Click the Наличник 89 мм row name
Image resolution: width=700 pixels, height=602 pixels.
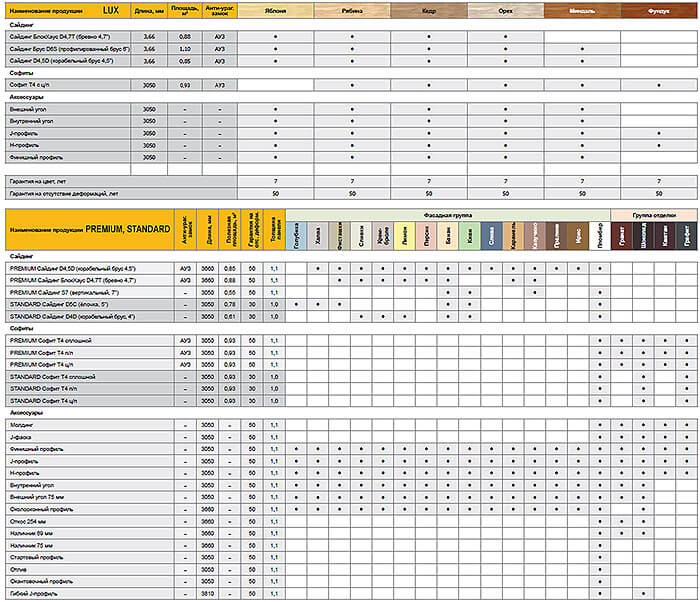tap(31, 534)
